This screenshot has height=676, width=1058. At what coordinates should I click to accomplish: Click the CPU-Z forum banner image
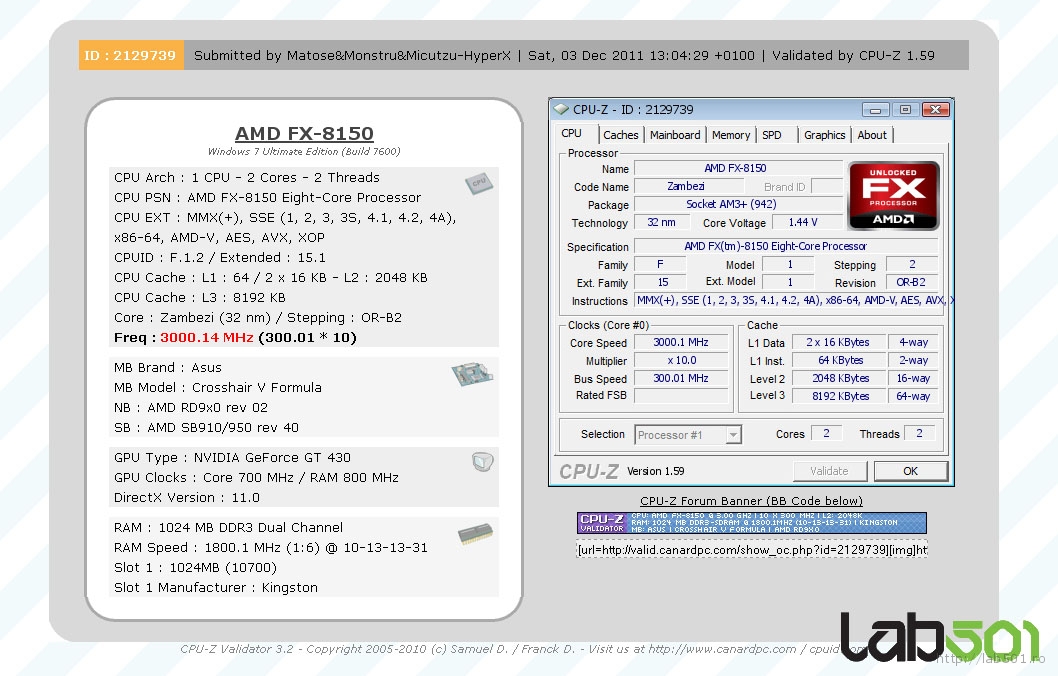pos(751,523)
